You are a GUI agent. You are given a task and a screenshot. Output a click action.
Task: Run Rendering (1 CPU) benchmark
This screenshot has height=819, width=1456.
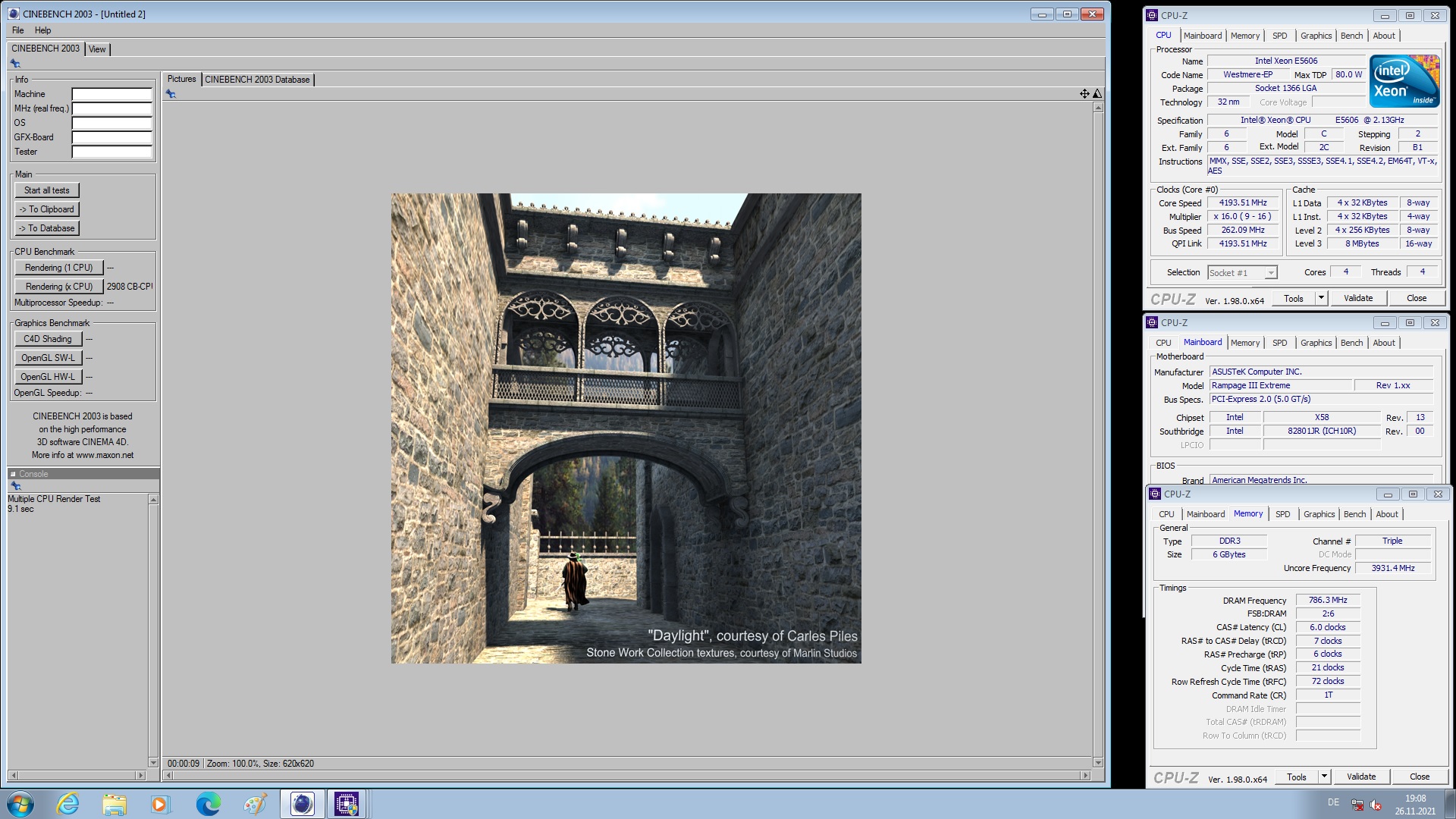coord(58,268)
